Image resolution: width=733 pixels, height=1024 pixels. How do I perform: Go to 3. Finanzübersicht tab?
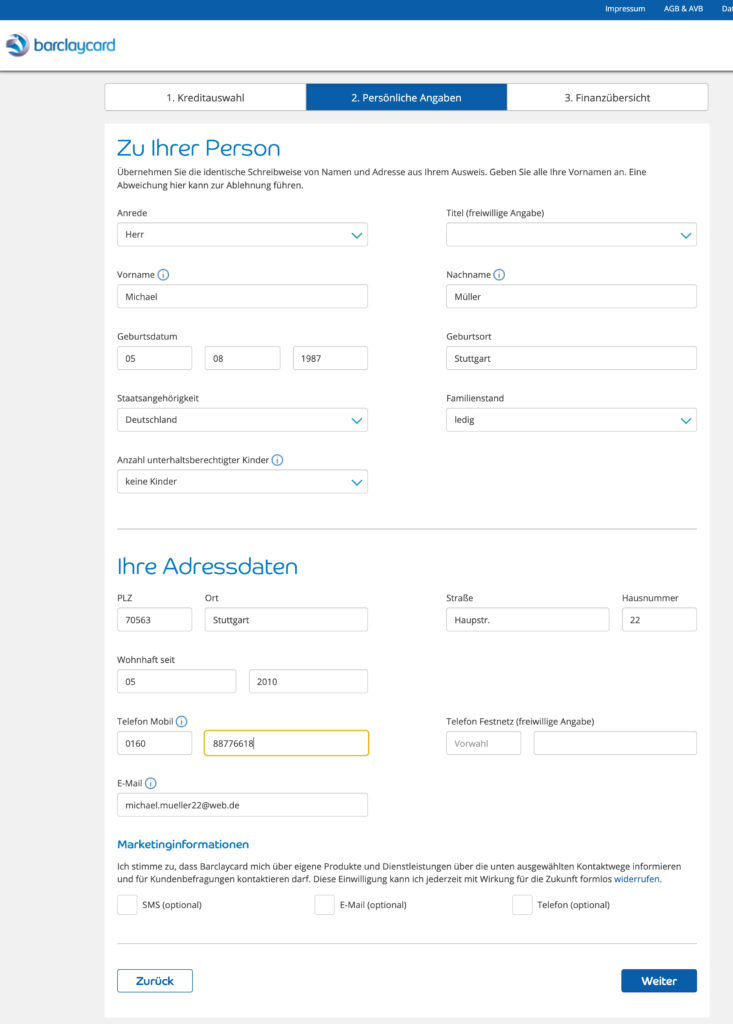607,97
